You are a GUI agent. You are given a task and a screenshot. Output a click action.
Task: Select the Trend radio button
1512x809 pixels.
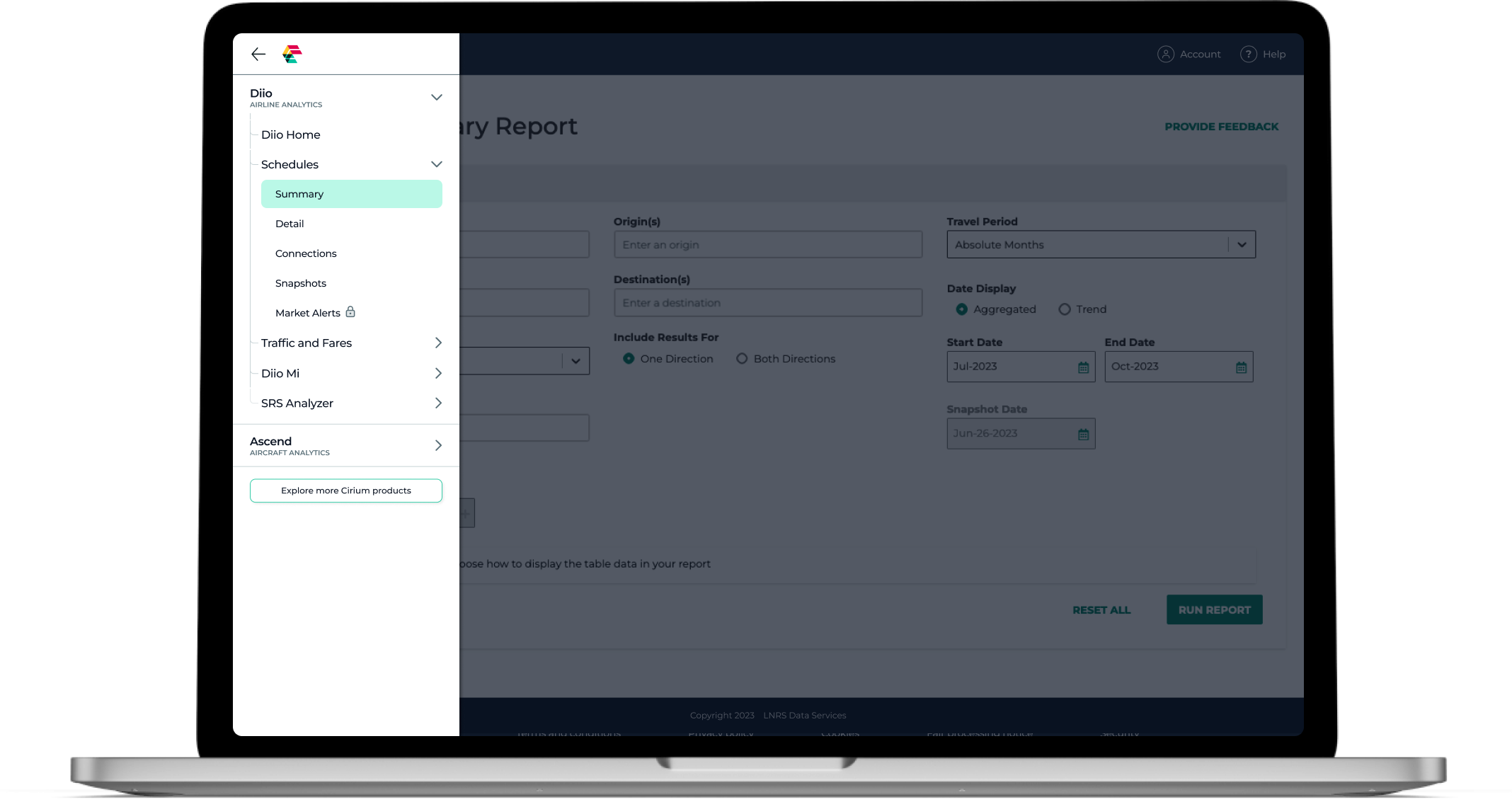(x=1064, y=309)
